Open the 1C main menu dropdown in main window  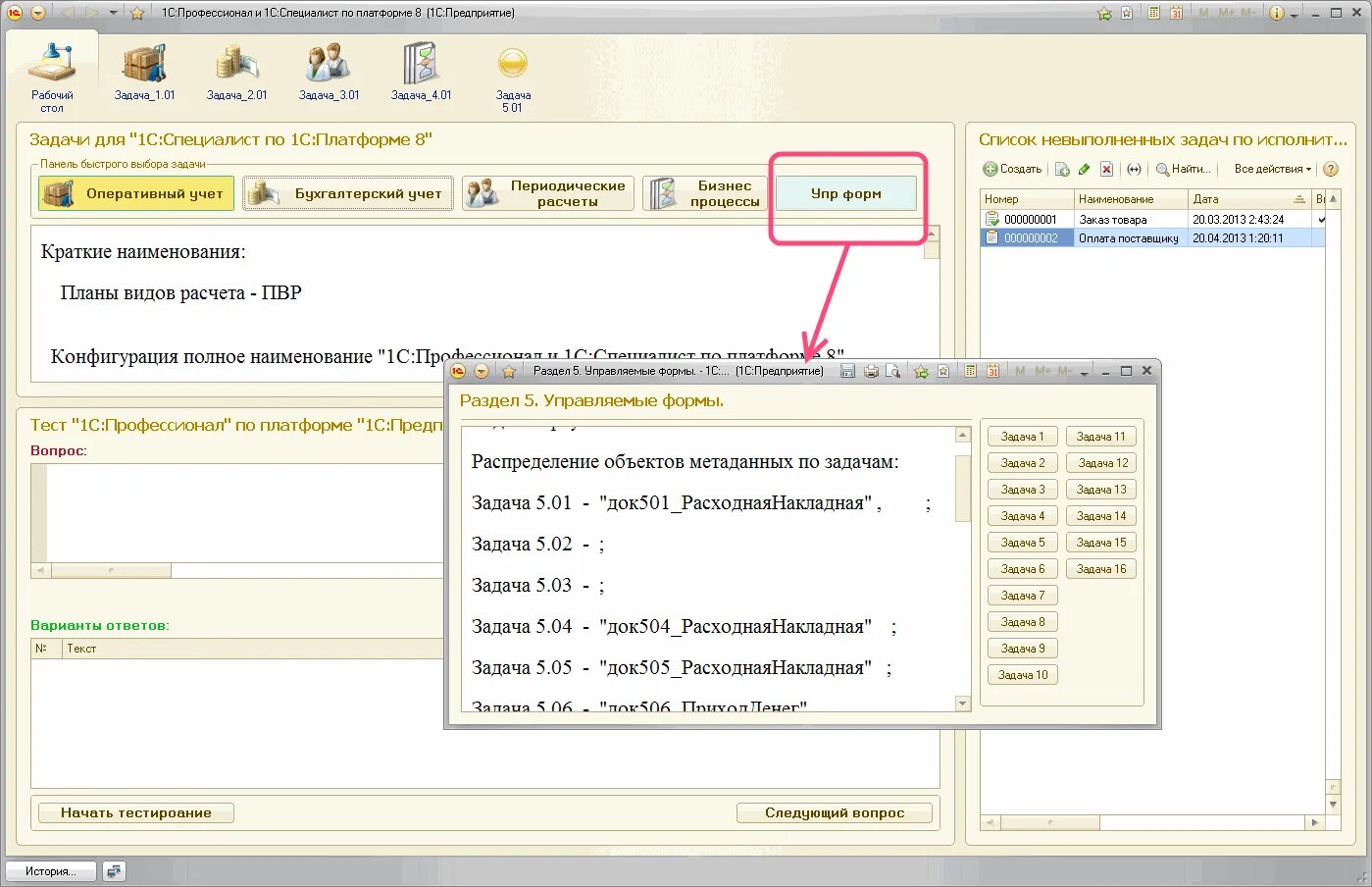tap(38, 13)
